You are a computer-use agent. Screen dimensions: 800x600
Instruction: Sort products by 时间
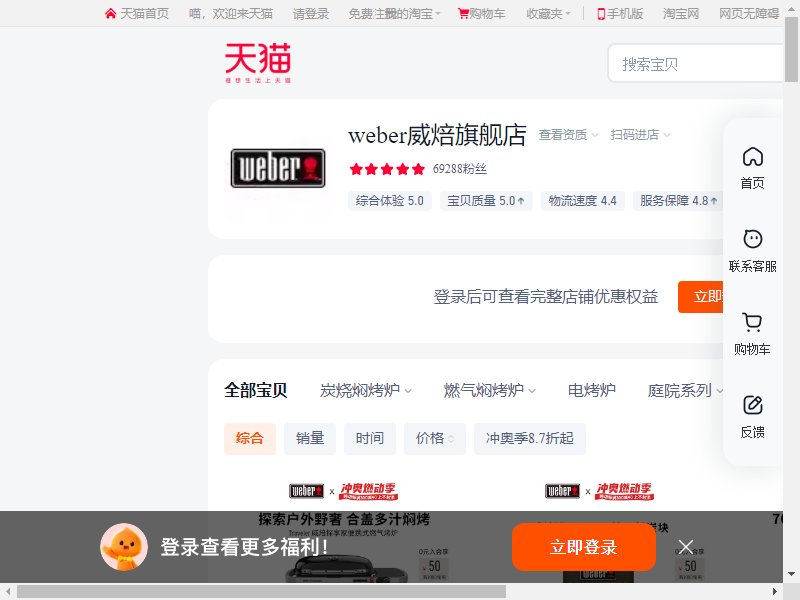click(x=369, y=438)
